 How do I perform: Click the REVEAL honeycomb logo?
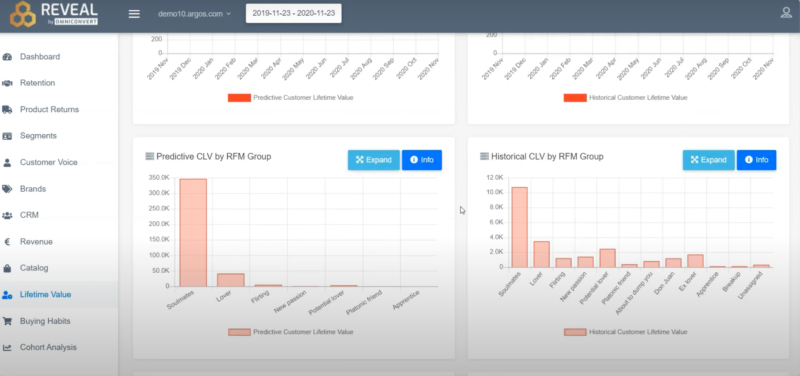click(23, 14)
